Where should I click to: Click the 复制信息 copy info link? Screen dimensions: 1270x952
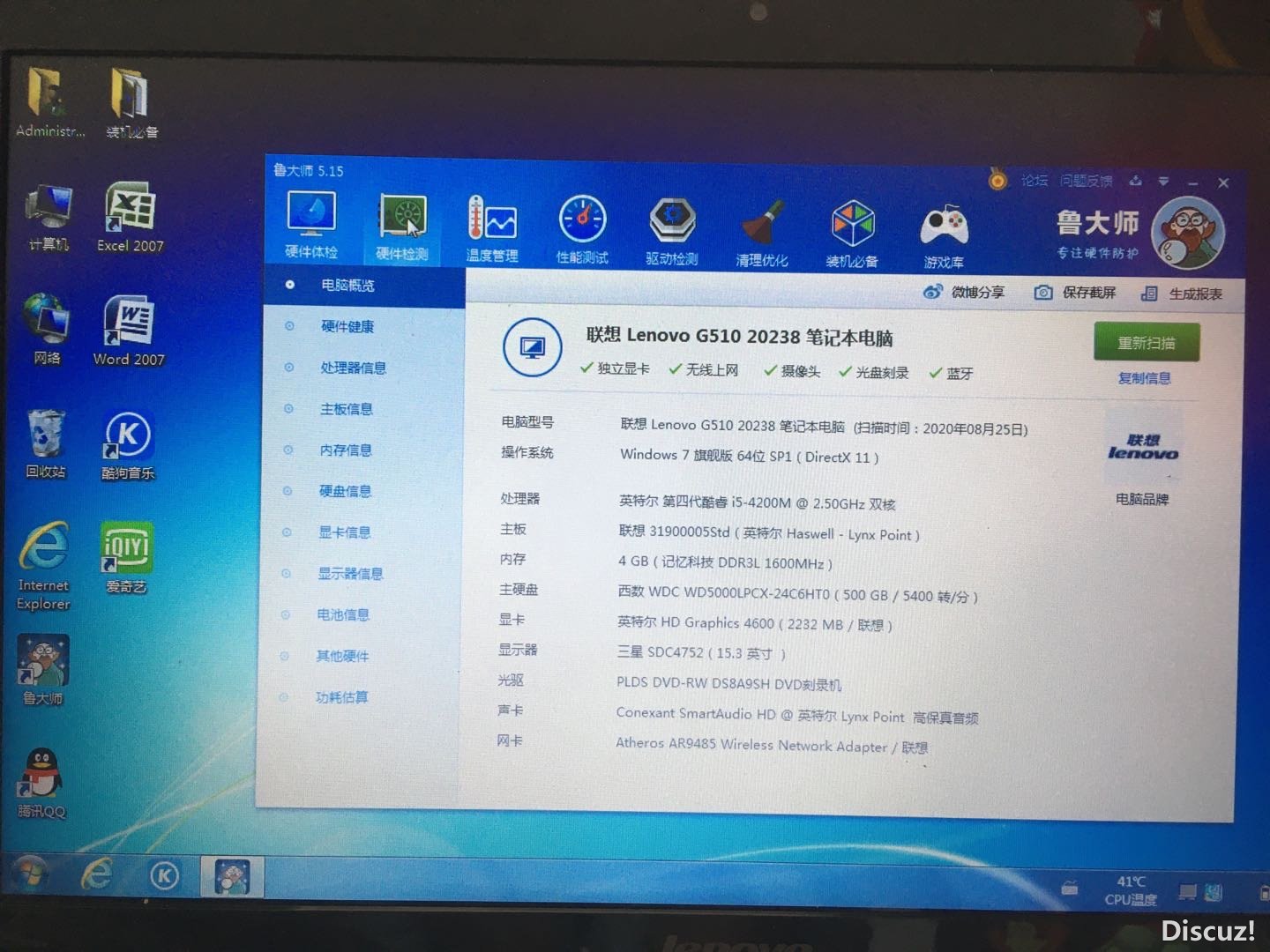coord(1145,378)
